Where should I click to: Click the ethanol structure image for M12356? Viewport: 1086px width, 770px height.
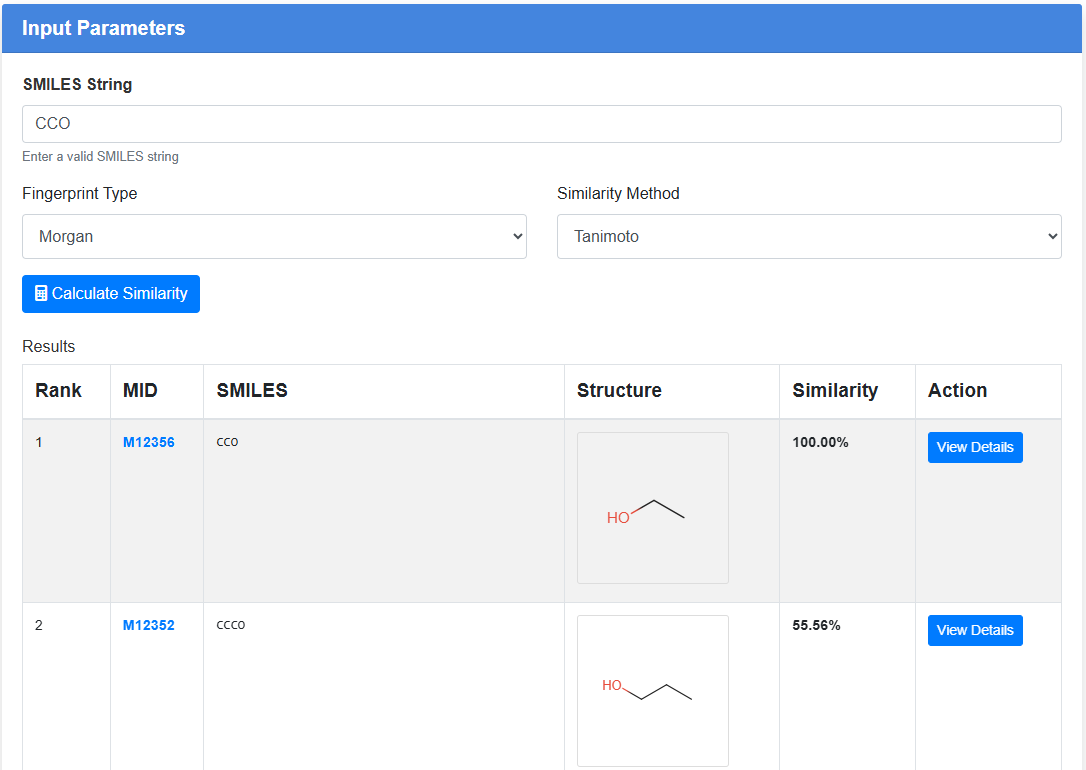(653, 508)
